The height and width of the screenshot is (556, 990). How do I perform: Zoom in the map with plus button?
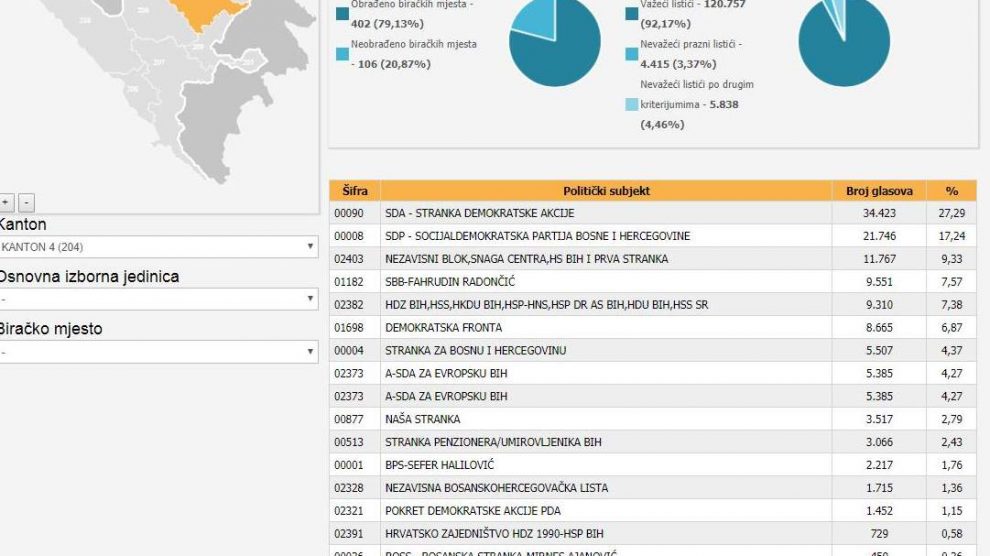coord(6,203)
